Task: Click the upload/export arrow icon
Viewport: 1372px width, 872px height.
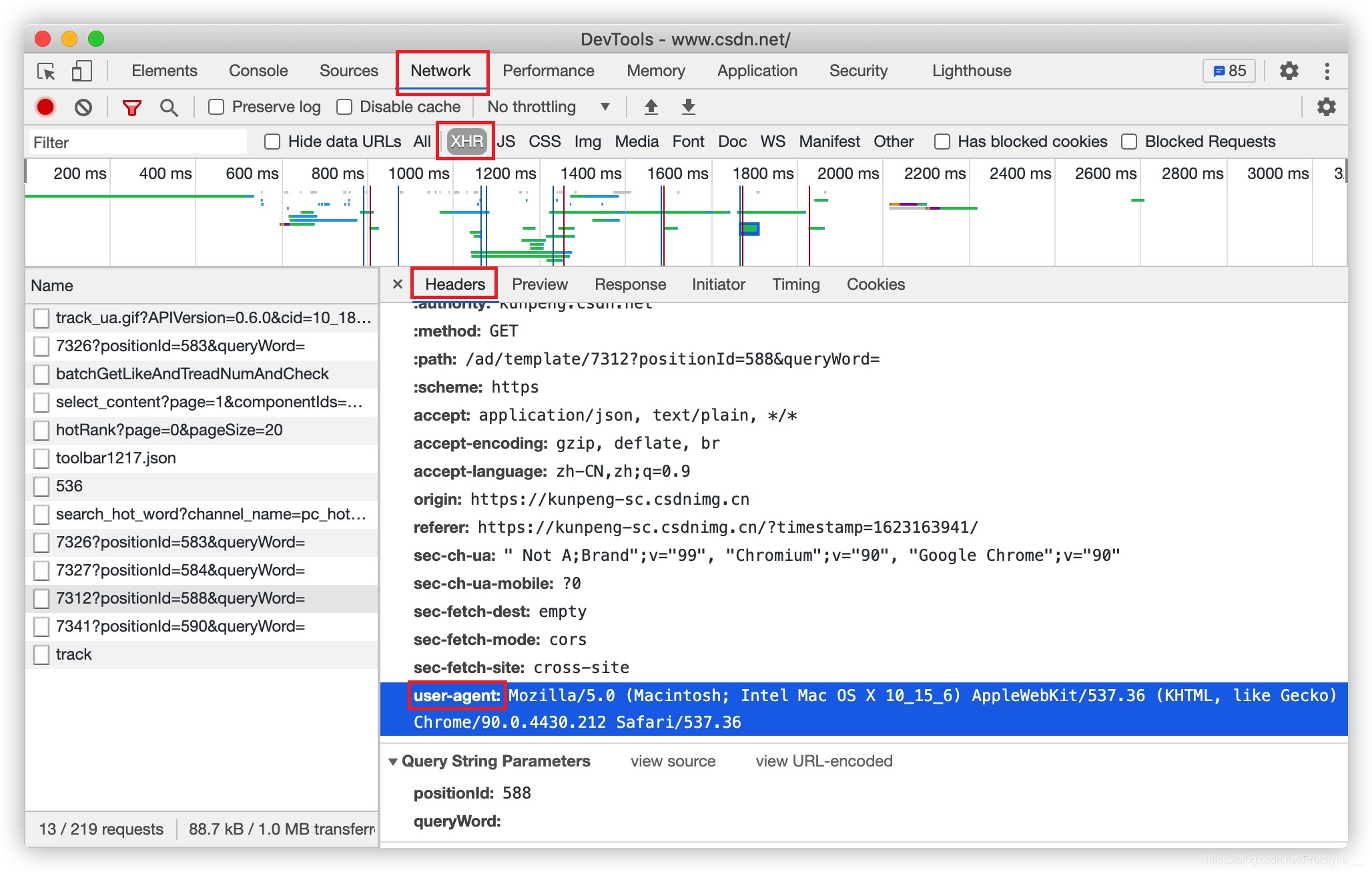Action: 651,107
